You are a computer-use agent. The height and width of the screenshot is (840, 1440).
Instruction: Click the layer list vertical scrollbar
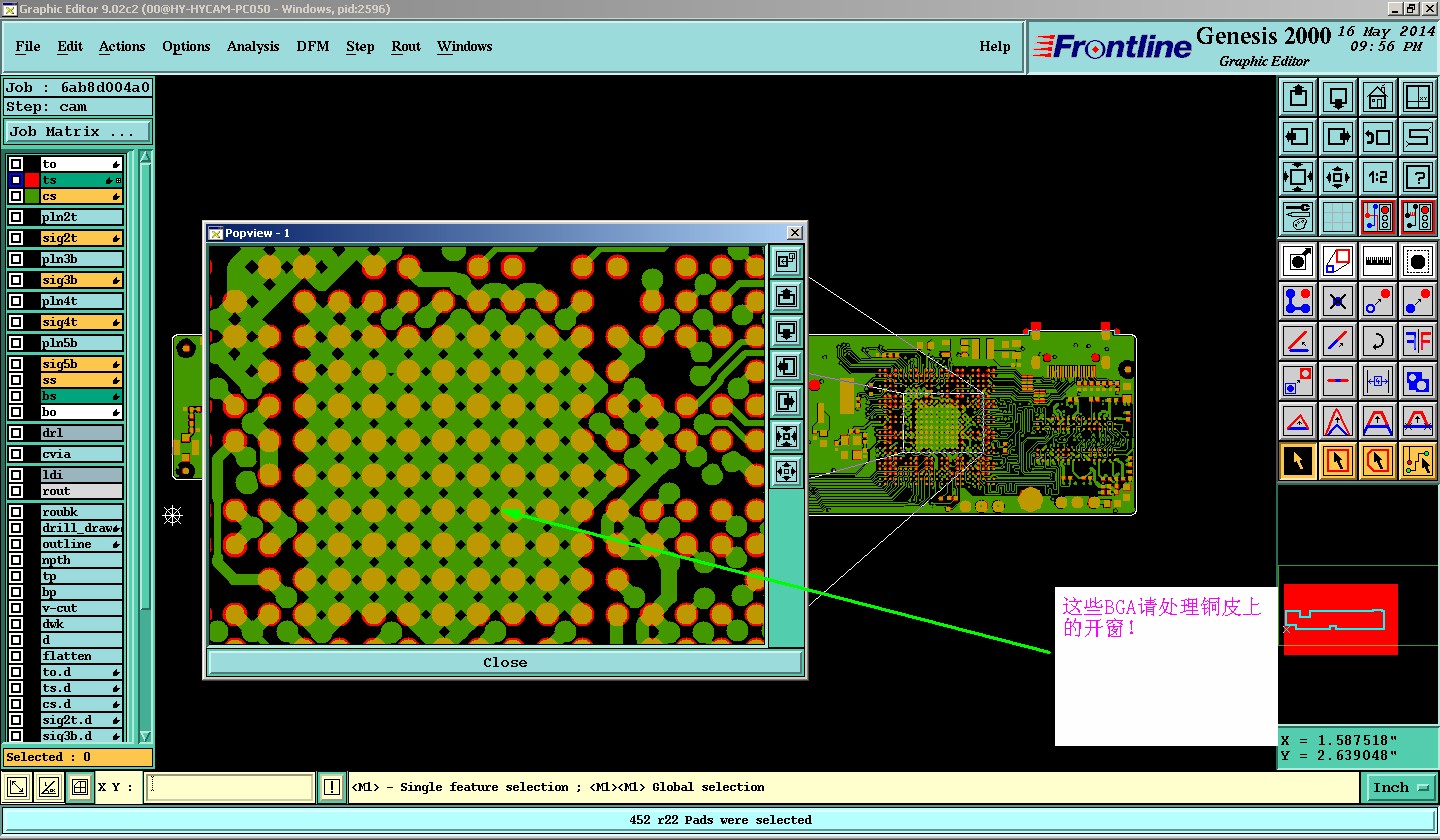[145, 445]
